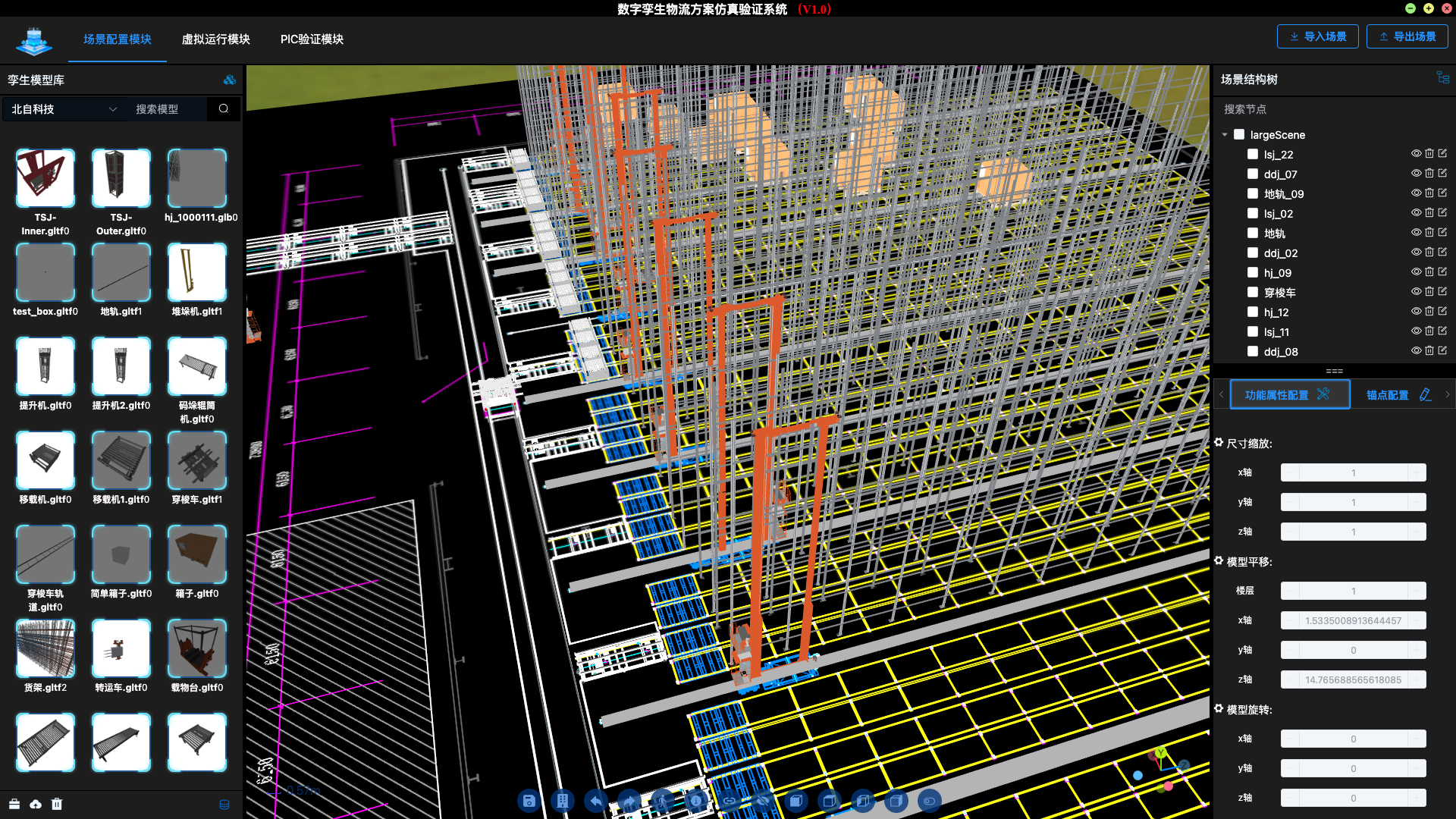Check the lsj_22 node checkbox

coord(1253,154)
